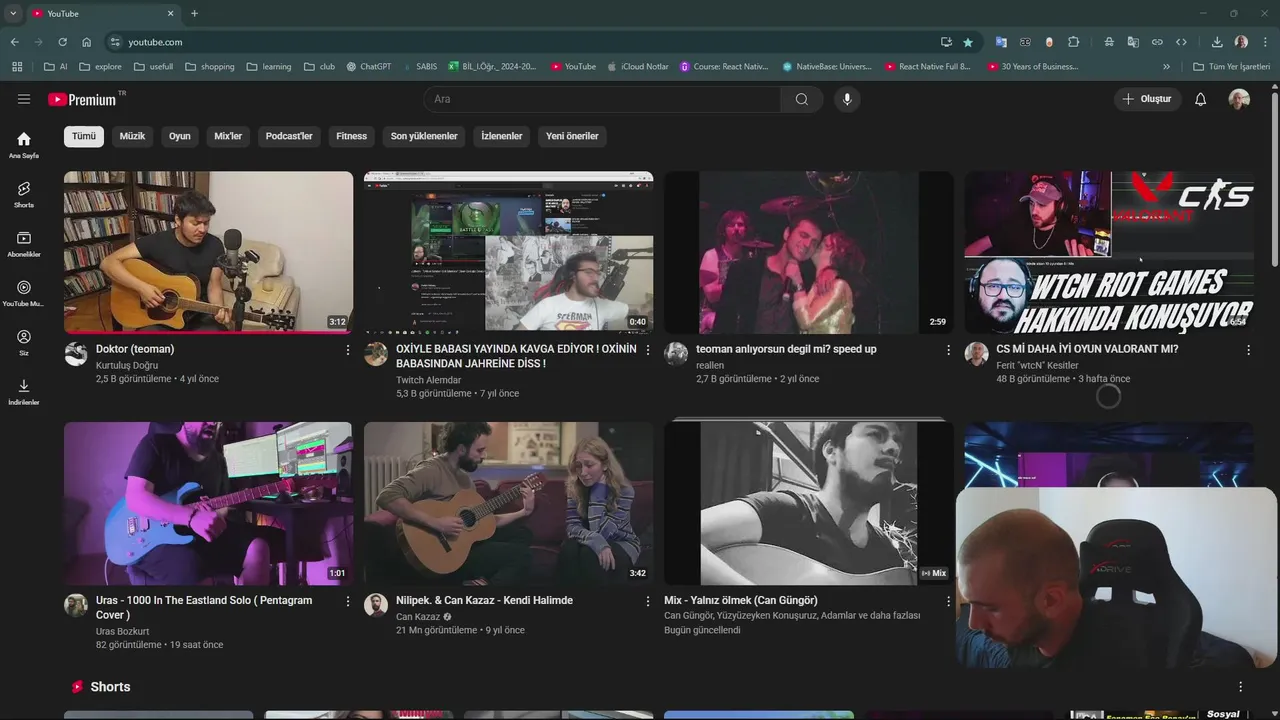Viewport: 1280px width, 720px height.
Task: Open Chrome downloads arrow icon
Action: [1217, 42]
